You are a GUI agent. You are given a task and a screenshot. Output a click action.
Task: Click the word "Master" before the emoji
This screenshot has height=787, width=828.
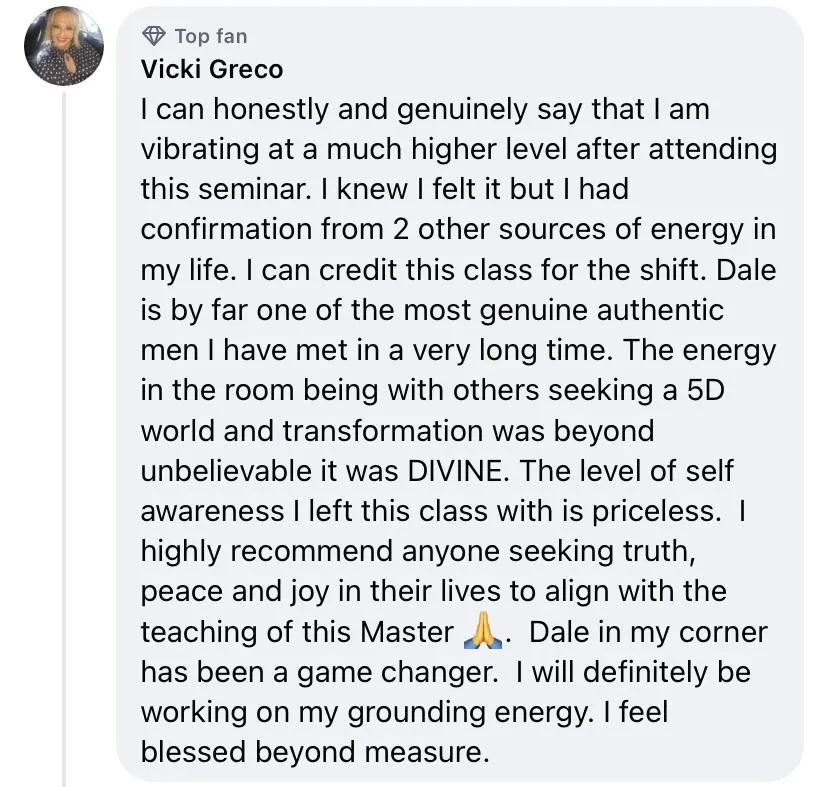click(x=407, y=631)
